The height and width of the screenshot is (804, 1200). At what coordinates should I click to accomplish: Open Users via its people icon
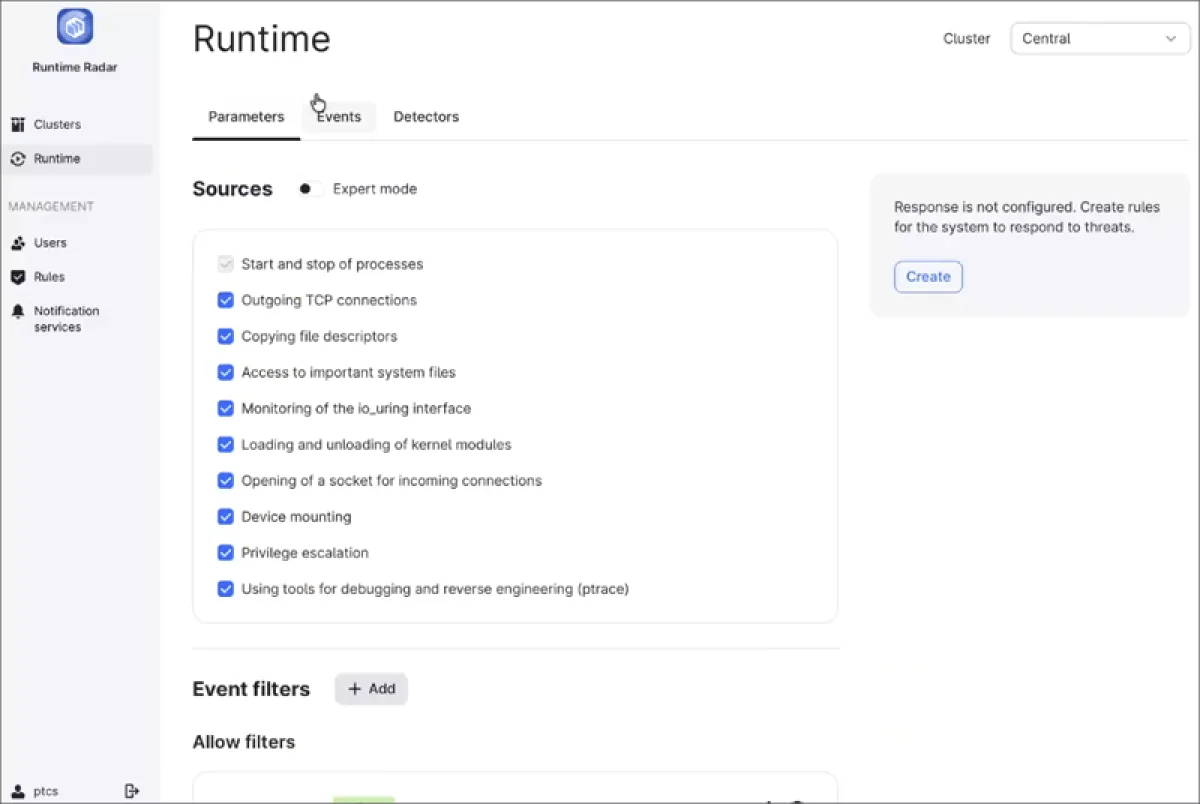click(18, 243)
